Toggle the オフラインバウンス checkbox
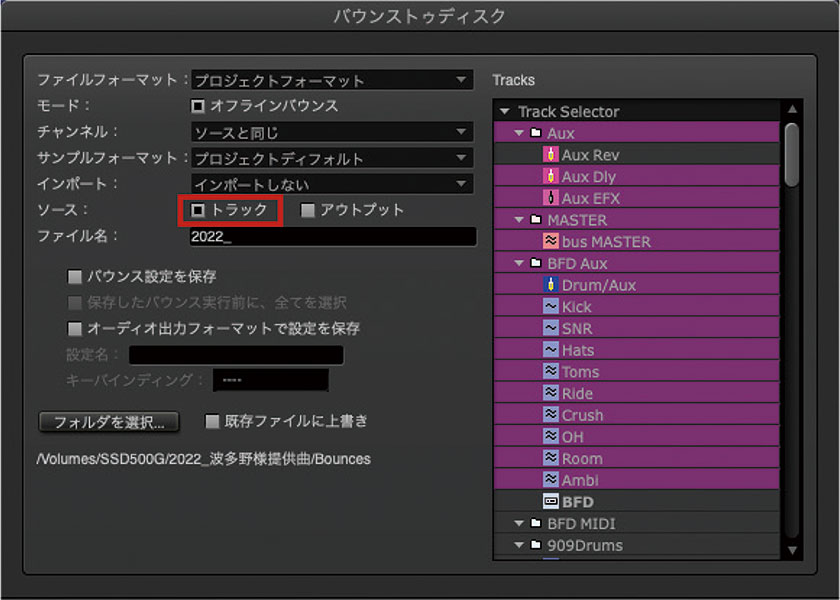The width and height of the screenshot is (840, 600). coord(198,106)
